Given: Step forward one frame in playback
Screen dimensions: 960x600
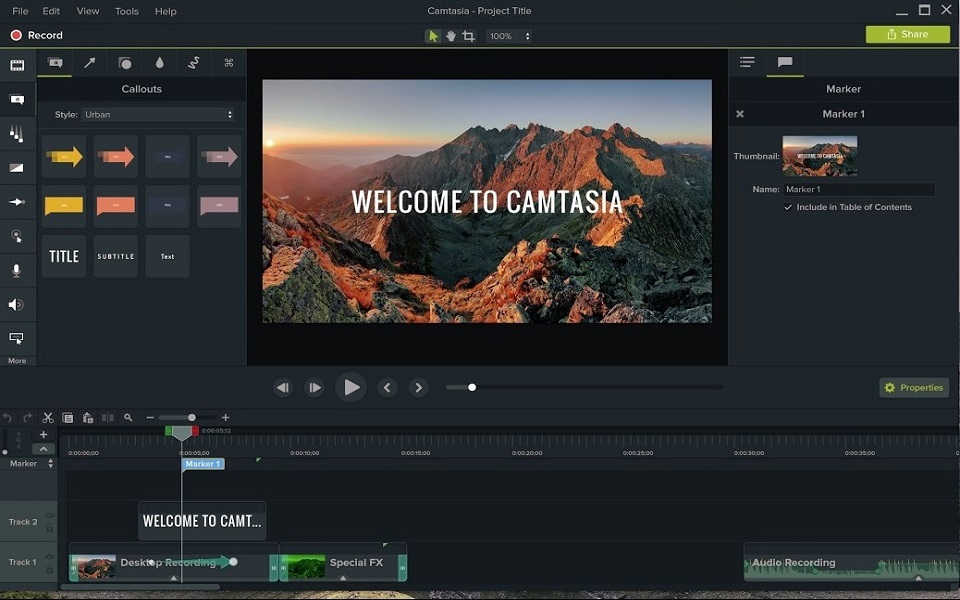Looking at the screenshot, I should [314, 388].
